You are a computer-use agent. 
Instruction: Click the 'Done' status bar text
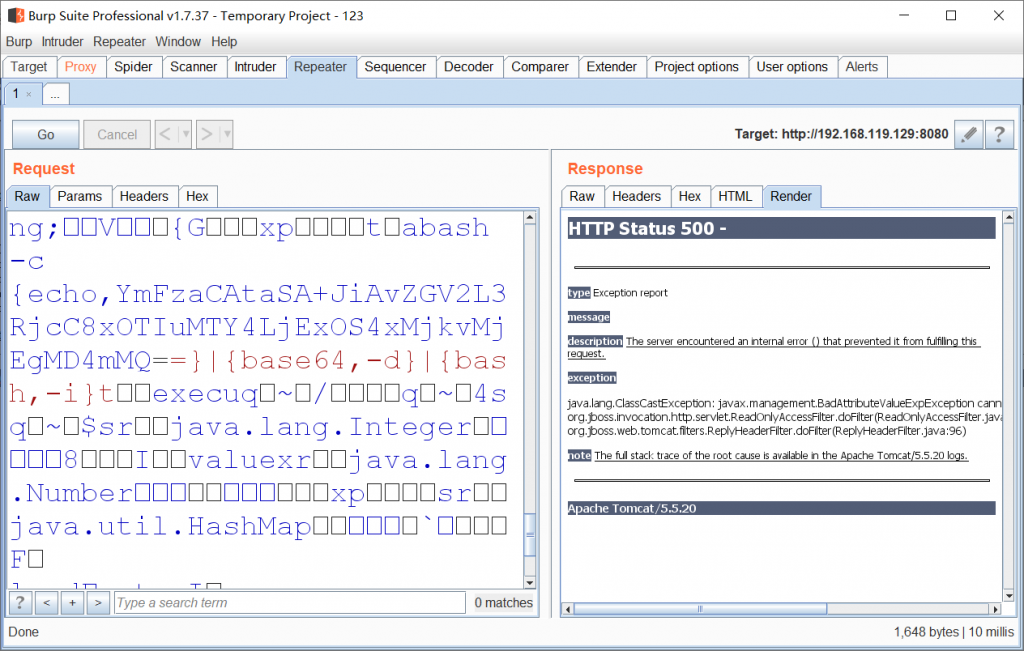point(24,632)
